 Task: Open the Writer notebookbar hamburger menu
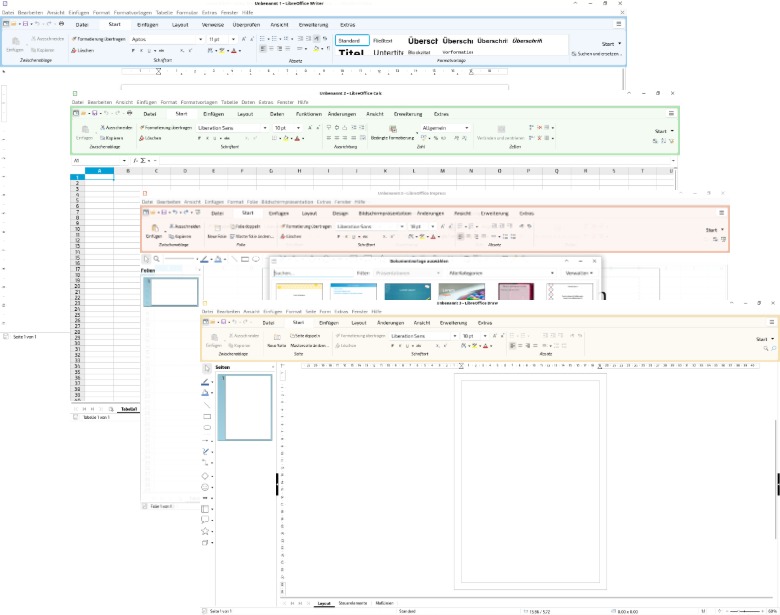(x=619, y=24)
